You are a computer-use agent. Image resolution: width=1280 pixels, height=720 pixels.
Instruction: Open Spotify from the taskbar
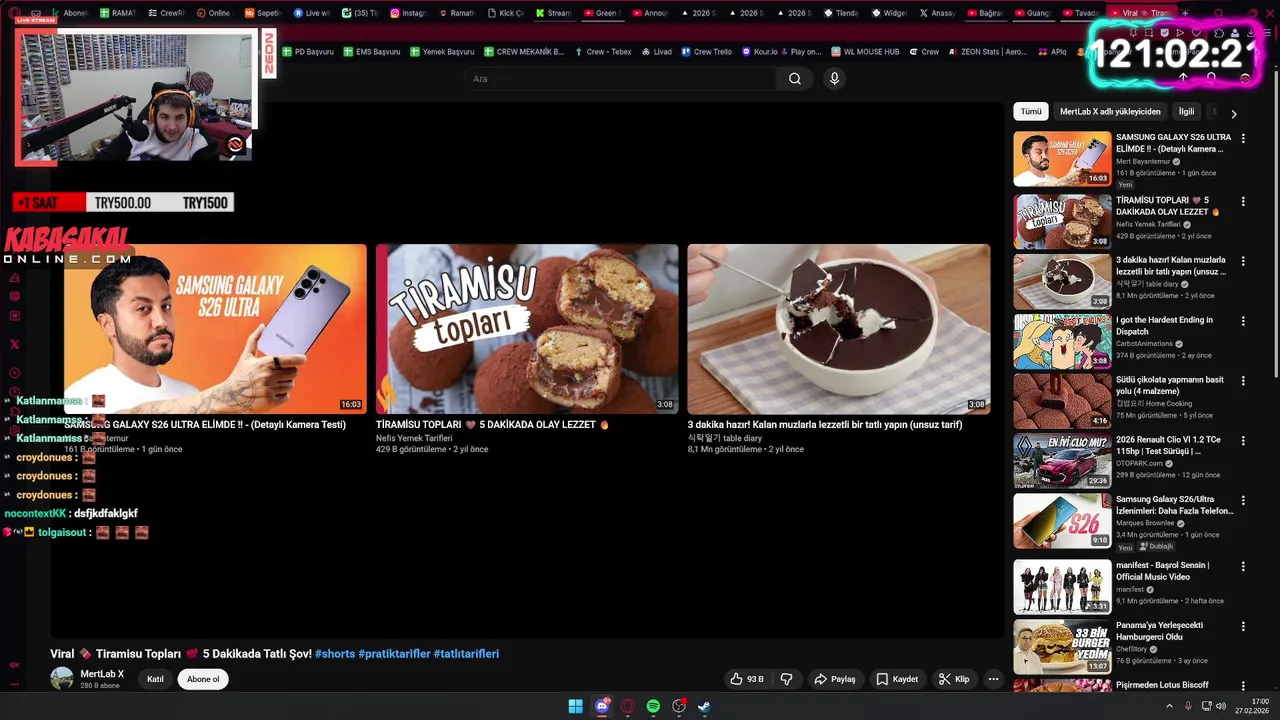pyautogui.click(x=653, y=707)
